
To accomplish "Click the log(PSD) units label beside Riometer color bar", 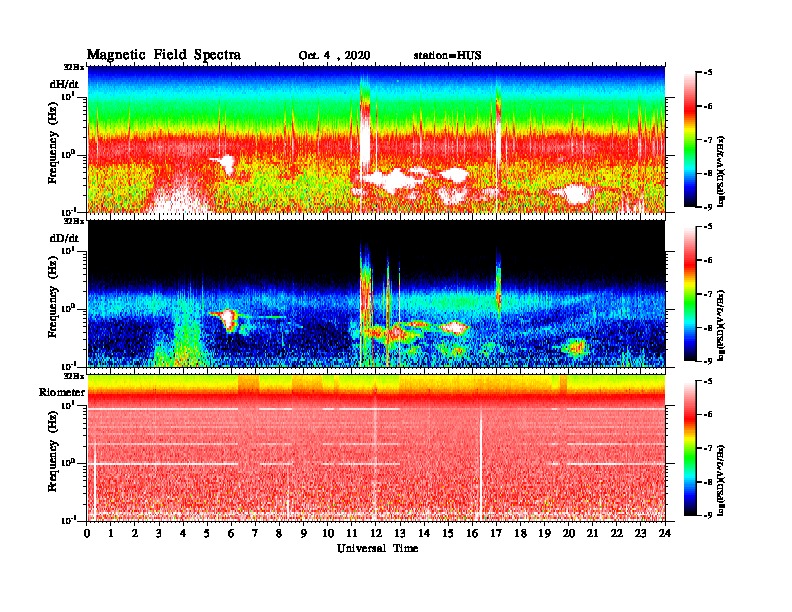I will 722,480.
